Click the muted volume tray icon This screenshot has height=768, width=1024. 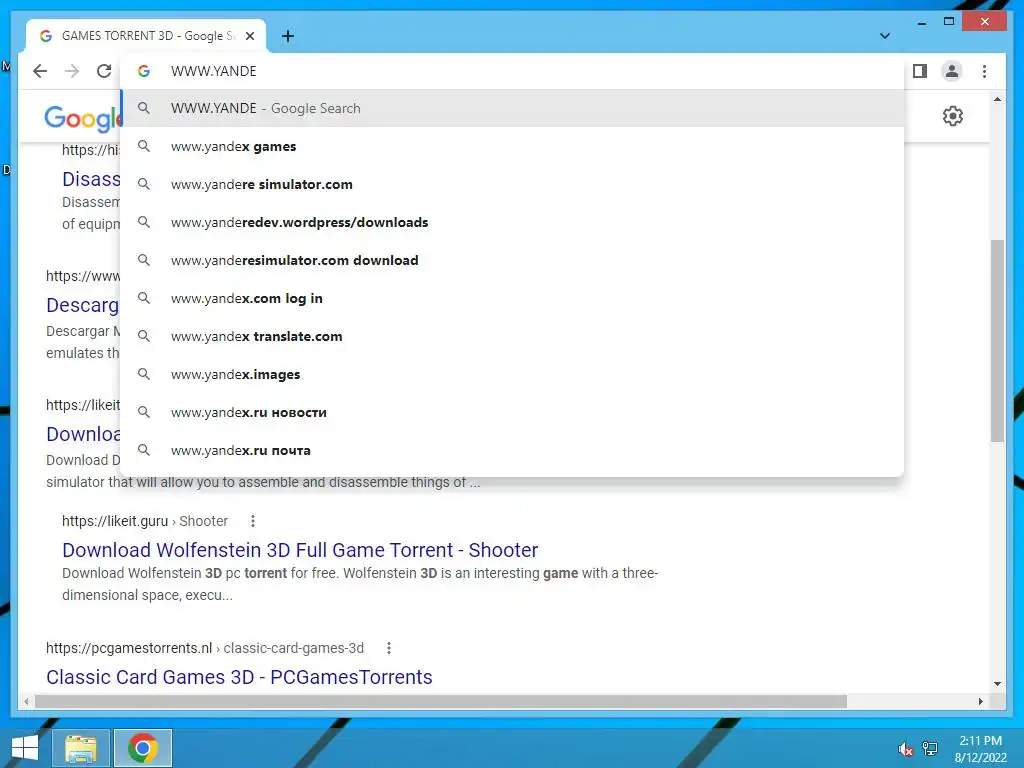click(x=905, y=749)
